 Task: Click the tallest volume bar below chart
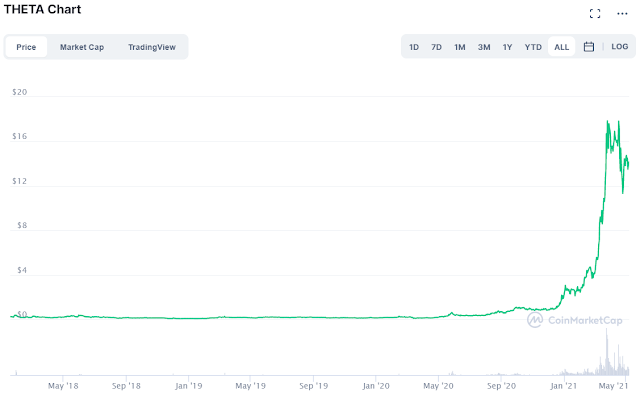607,352
